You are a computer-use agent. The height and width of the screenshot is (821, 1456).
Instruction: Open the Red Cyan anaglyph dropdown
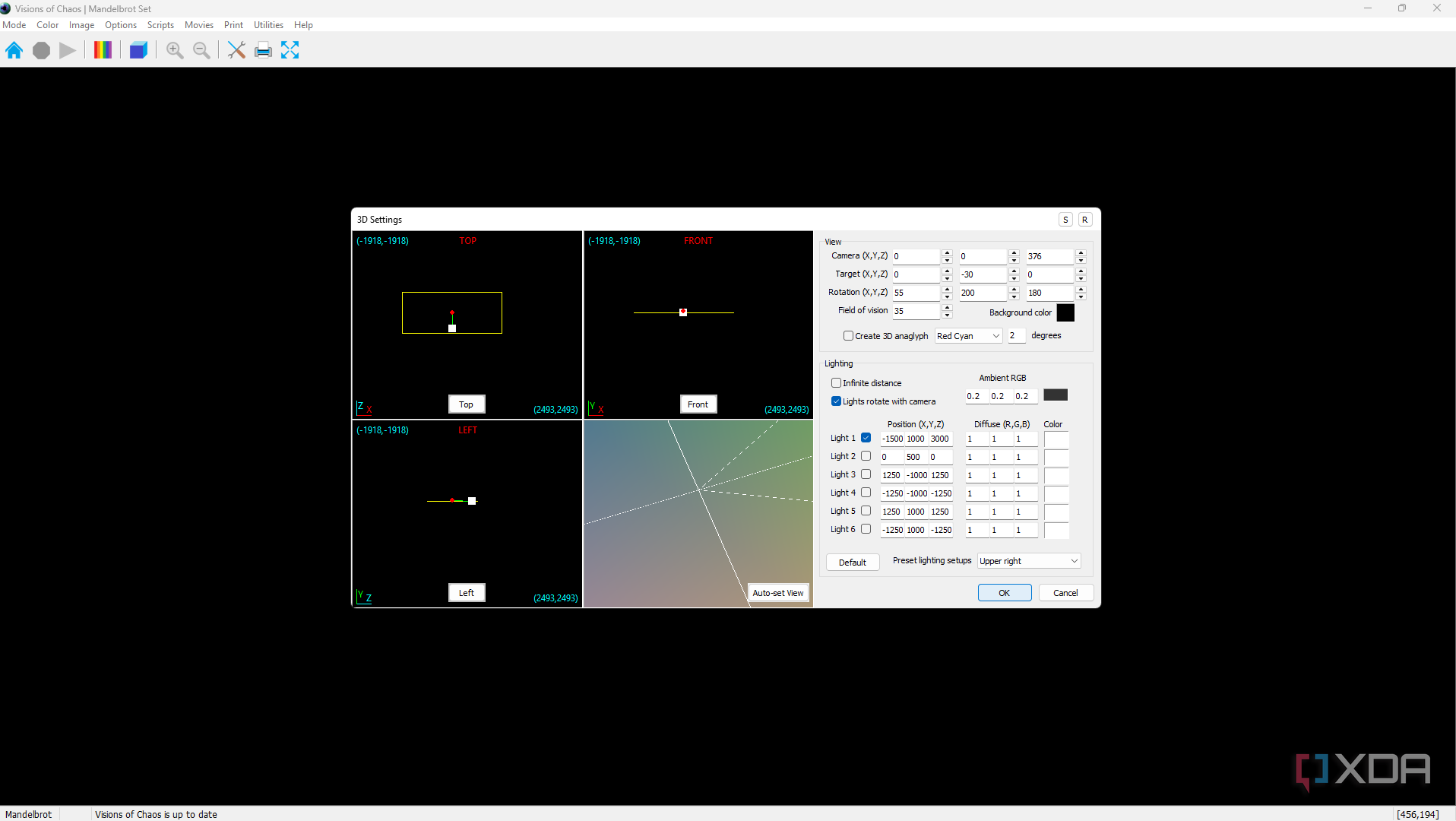[968, 336]
